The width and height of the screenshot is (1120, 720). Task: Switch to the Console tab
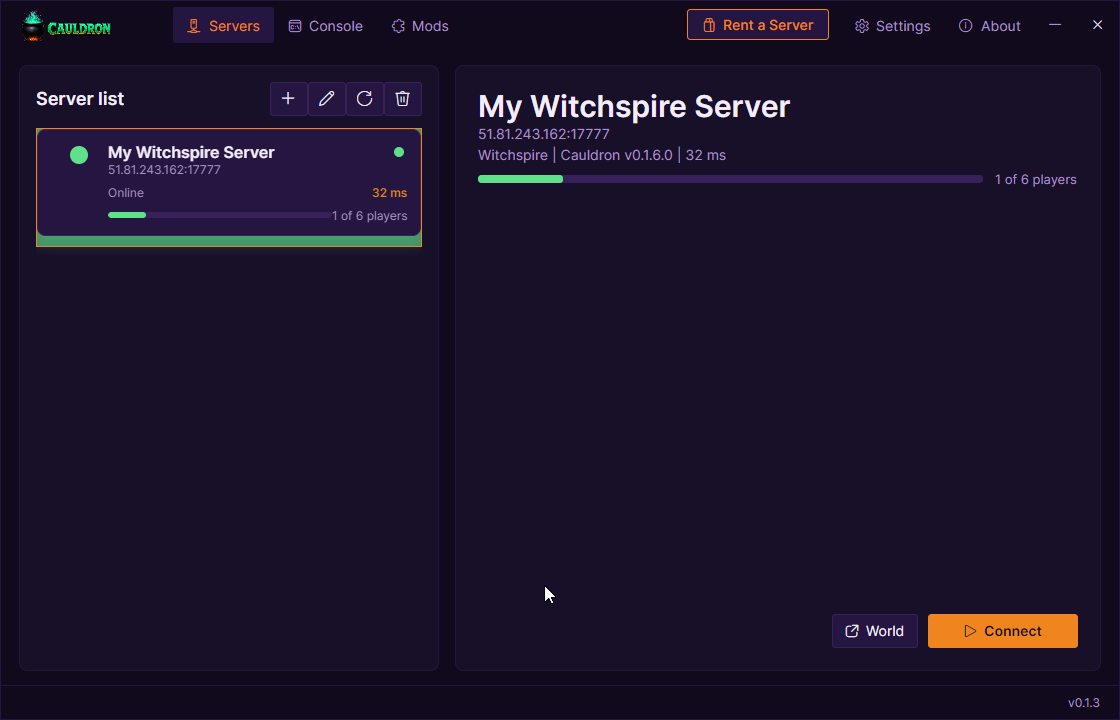pos(326,26)
